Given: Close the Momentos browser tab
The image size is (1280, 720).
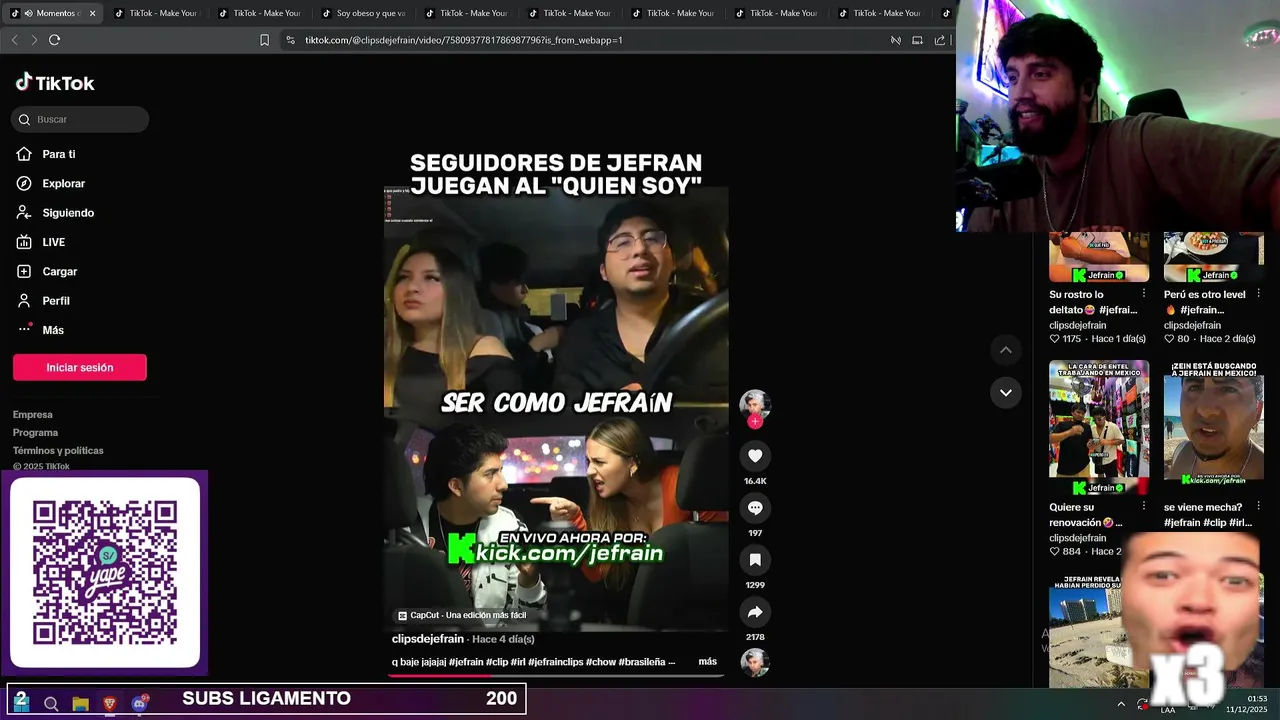Looking at the screenshot, I should point(92,13).
